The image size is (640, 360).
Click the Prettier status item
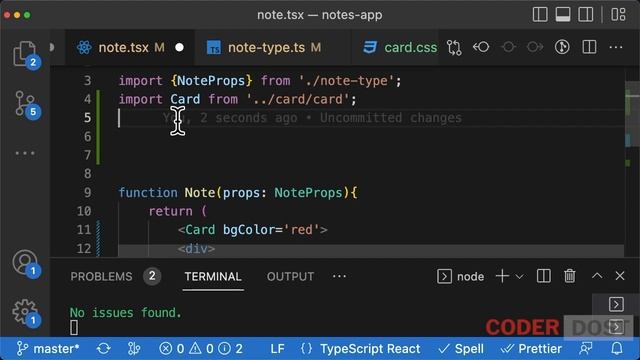[531, 349]
